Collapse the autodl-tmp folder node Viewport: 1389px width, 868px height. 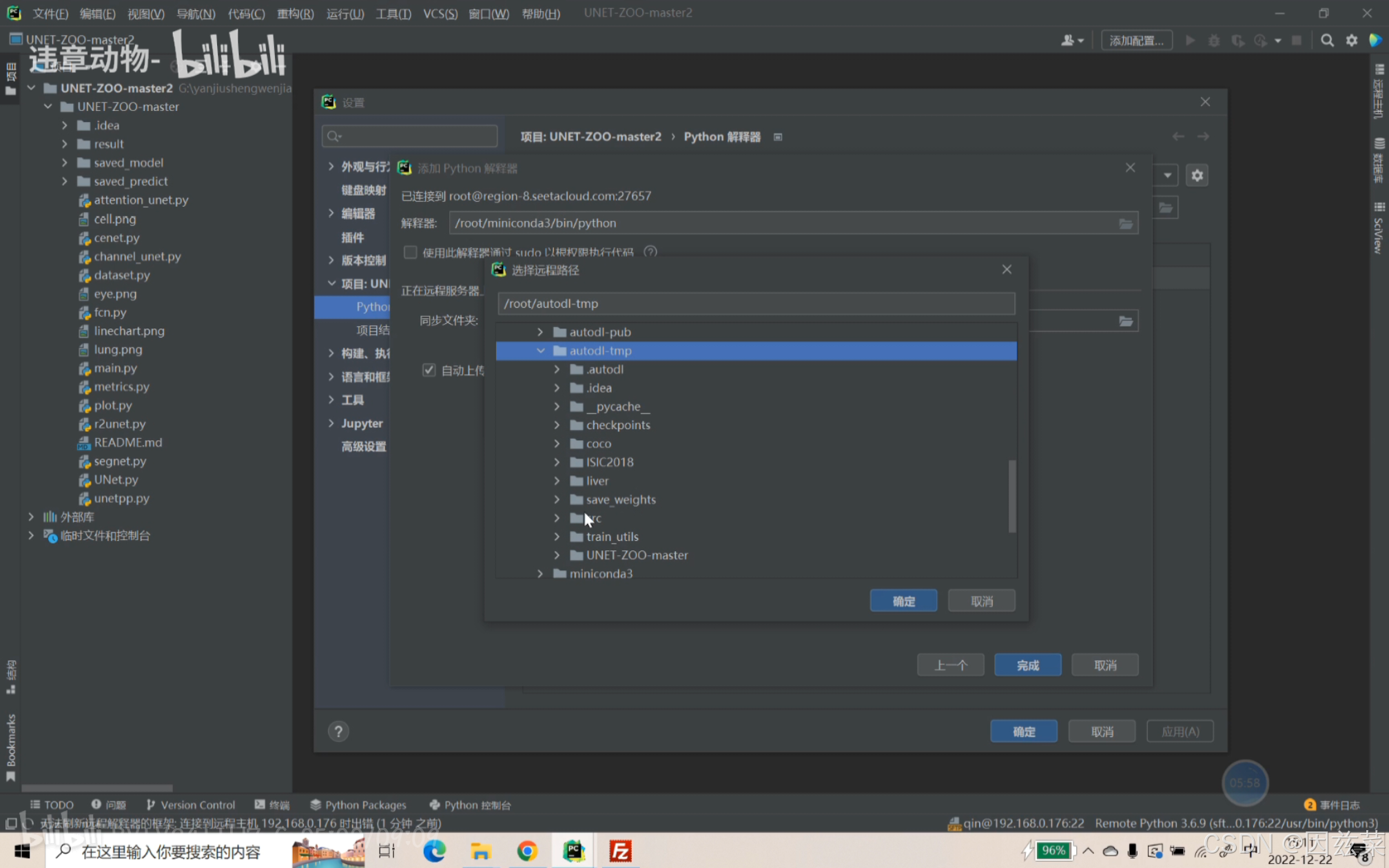(541, 351)
